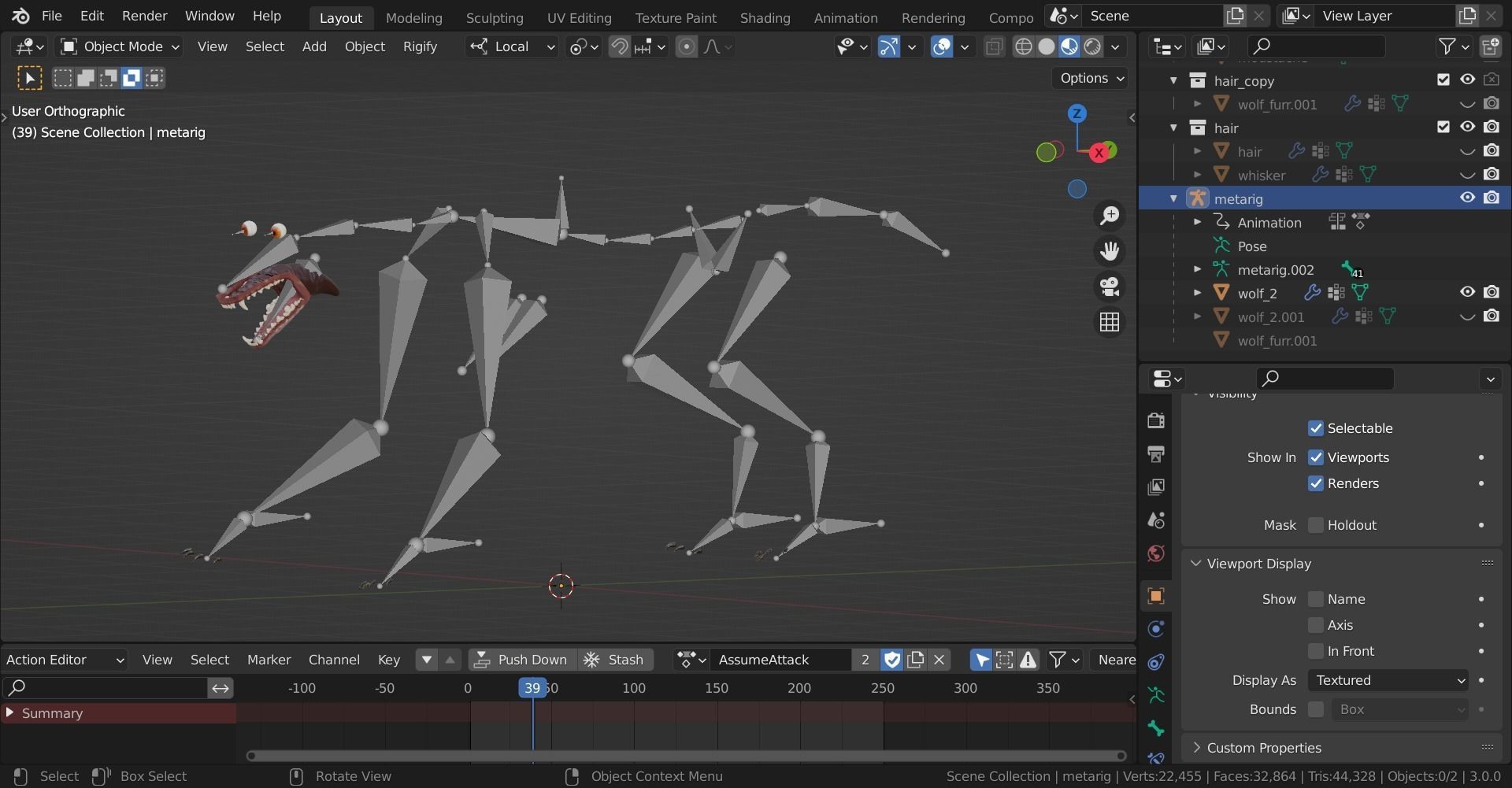Open the Render menu
This screenshot has width=1512, height=788.
pyautogui.click(x=144, y=16)
